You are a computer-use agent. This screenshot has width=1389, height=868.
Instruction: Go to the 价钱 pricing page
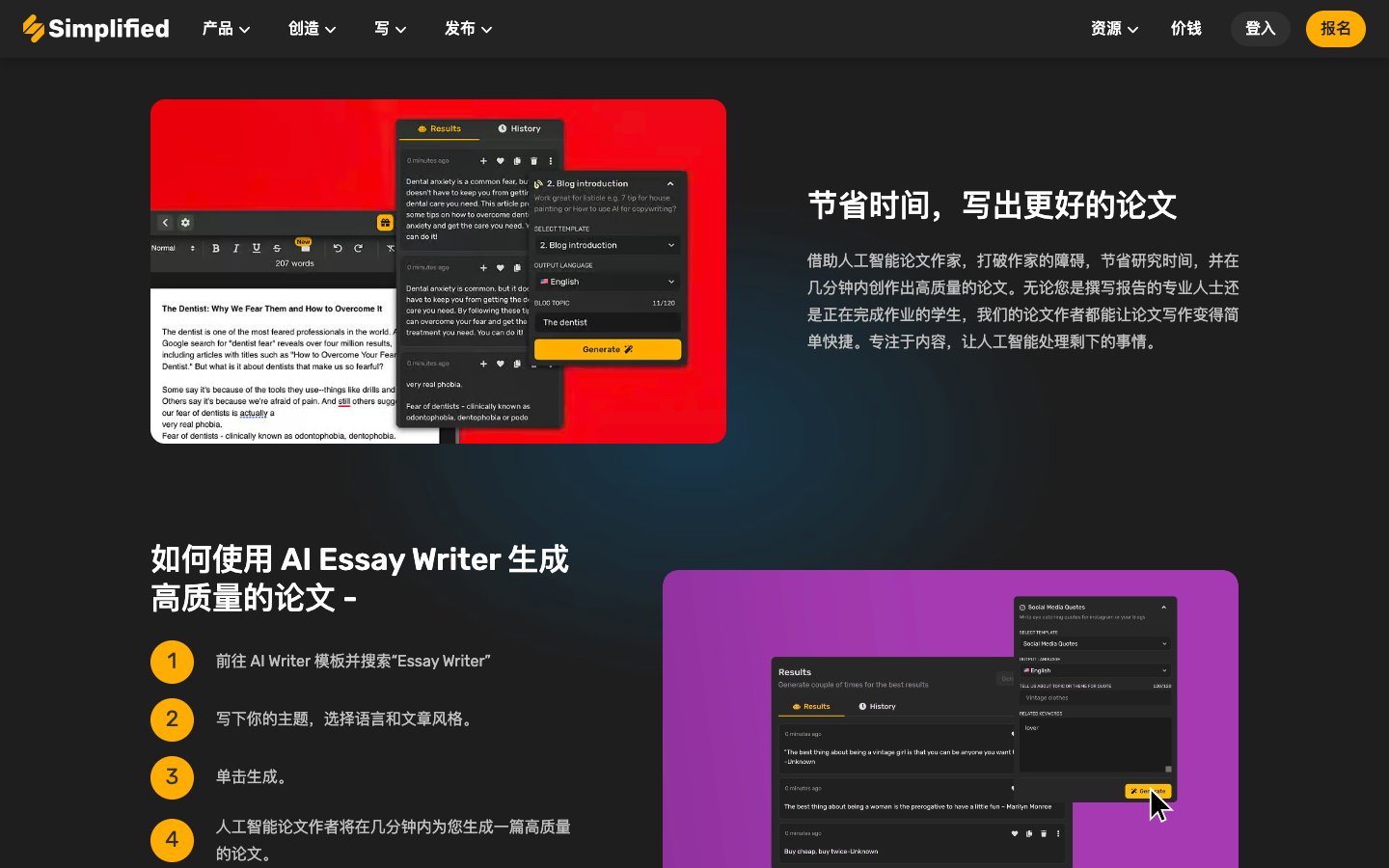1186,29
